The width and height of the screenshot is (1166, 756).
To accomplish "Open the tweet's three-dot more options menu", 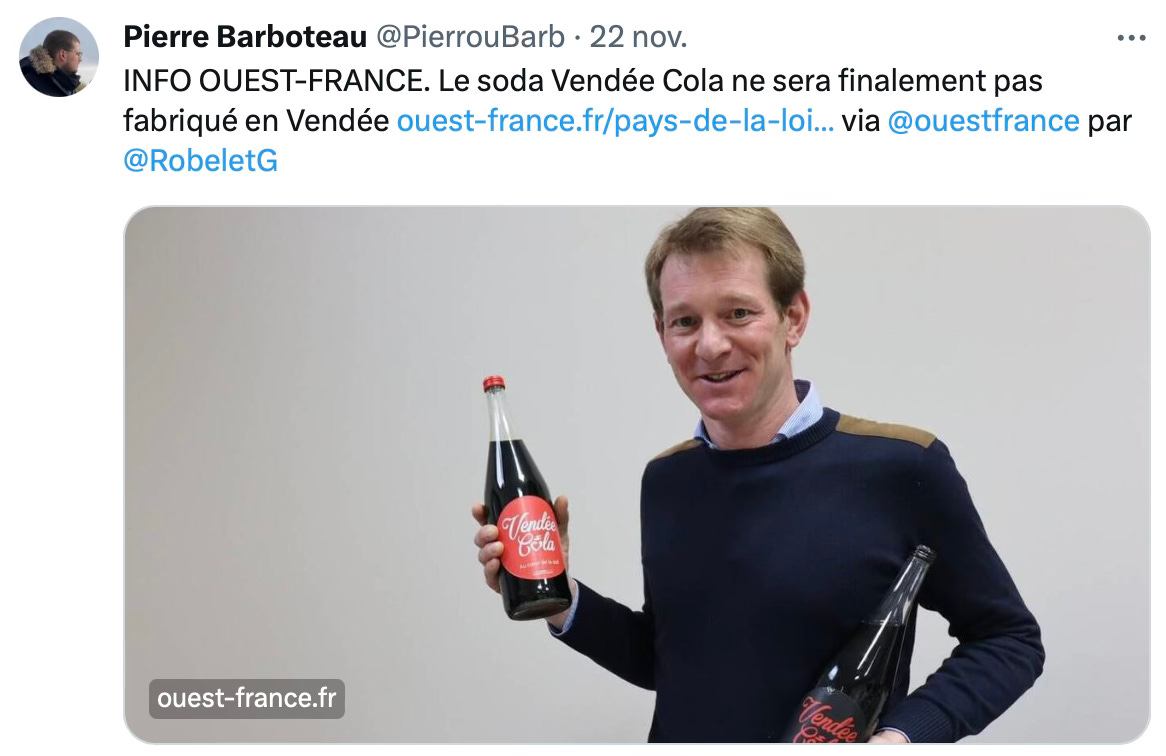I will [x=1131, y=38].
